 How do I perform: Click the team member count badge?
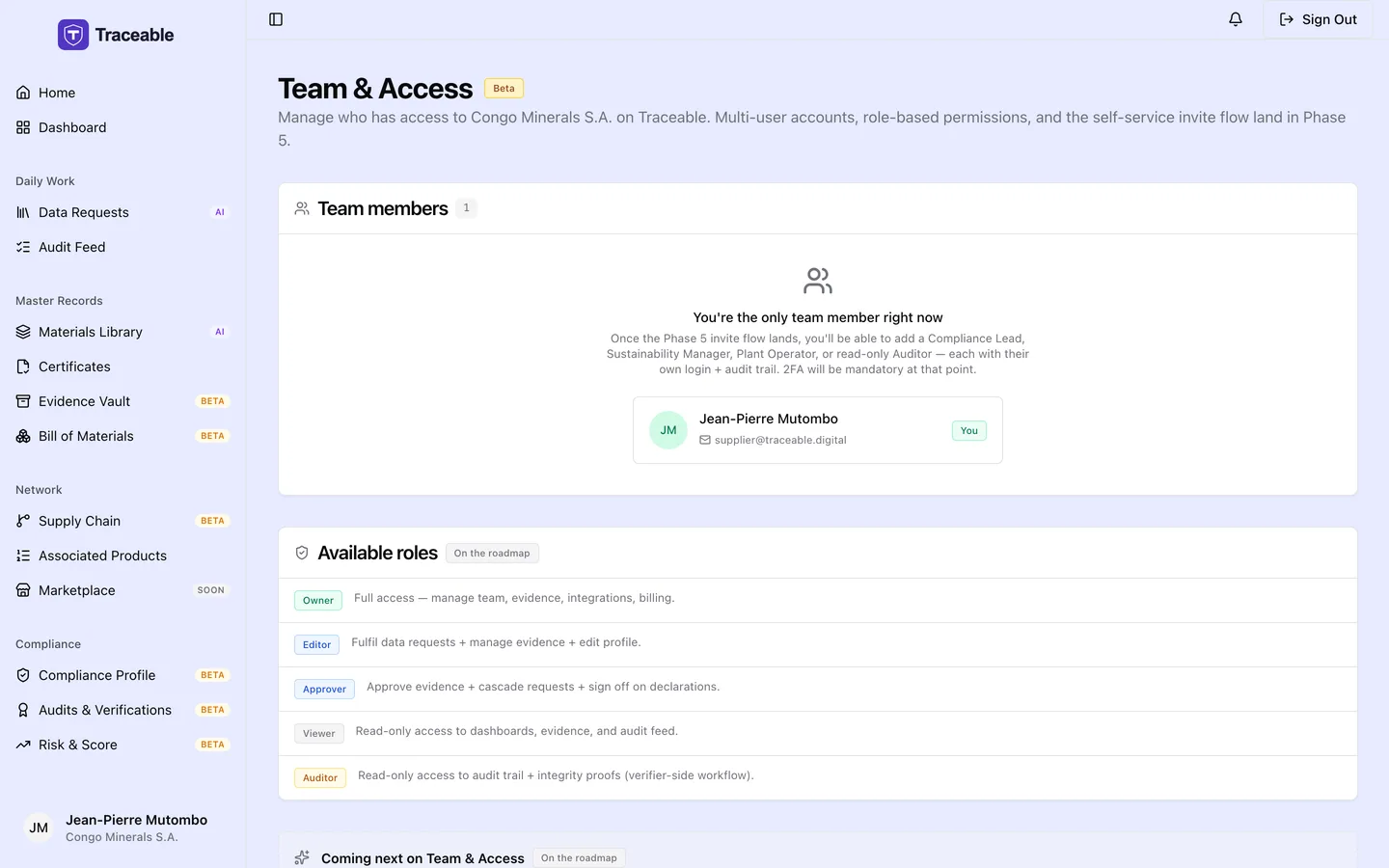pyautogui.click(x=467, y=207)
